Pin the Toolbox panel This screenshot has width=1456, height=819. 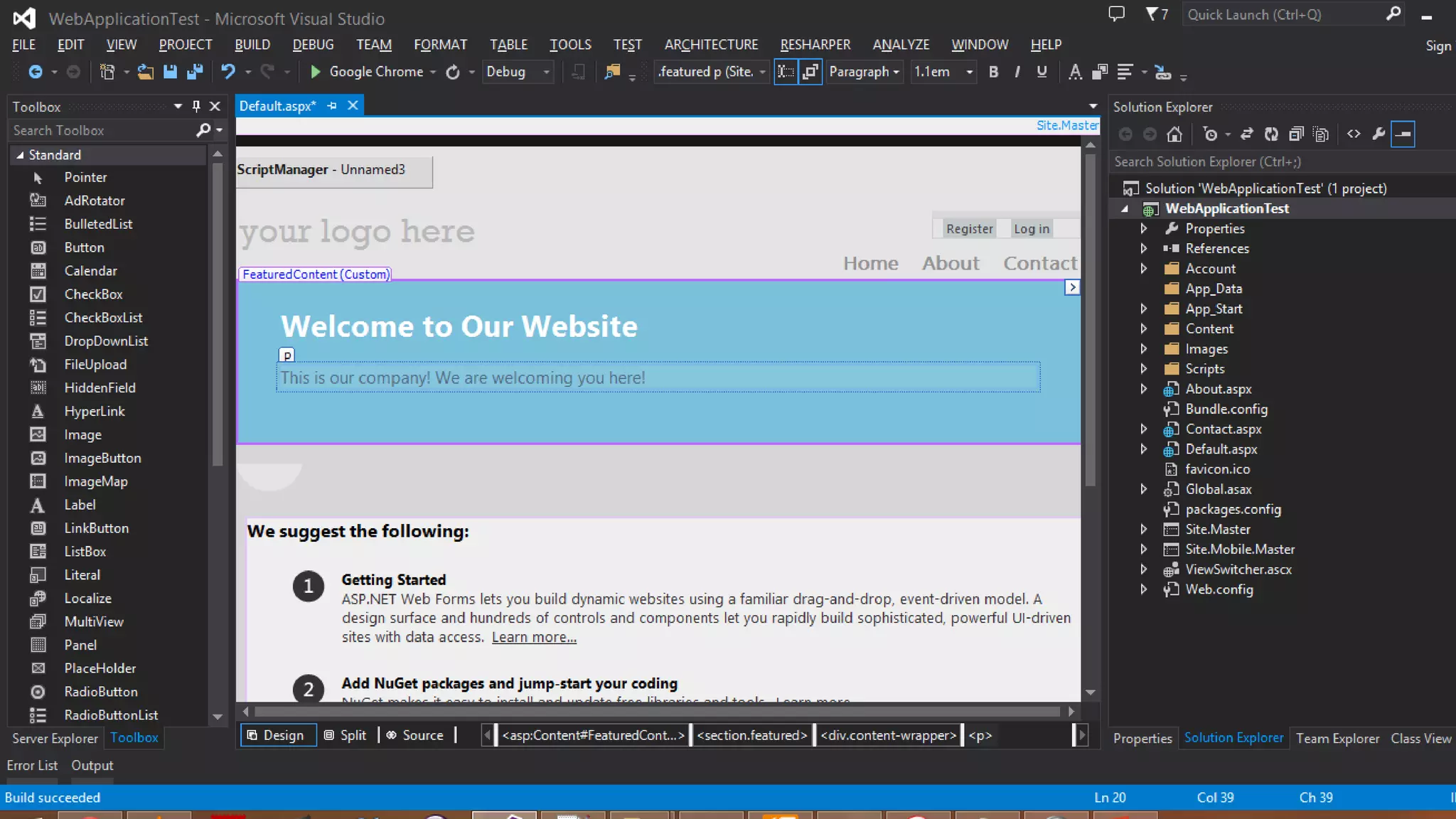[x=196, y=107]
